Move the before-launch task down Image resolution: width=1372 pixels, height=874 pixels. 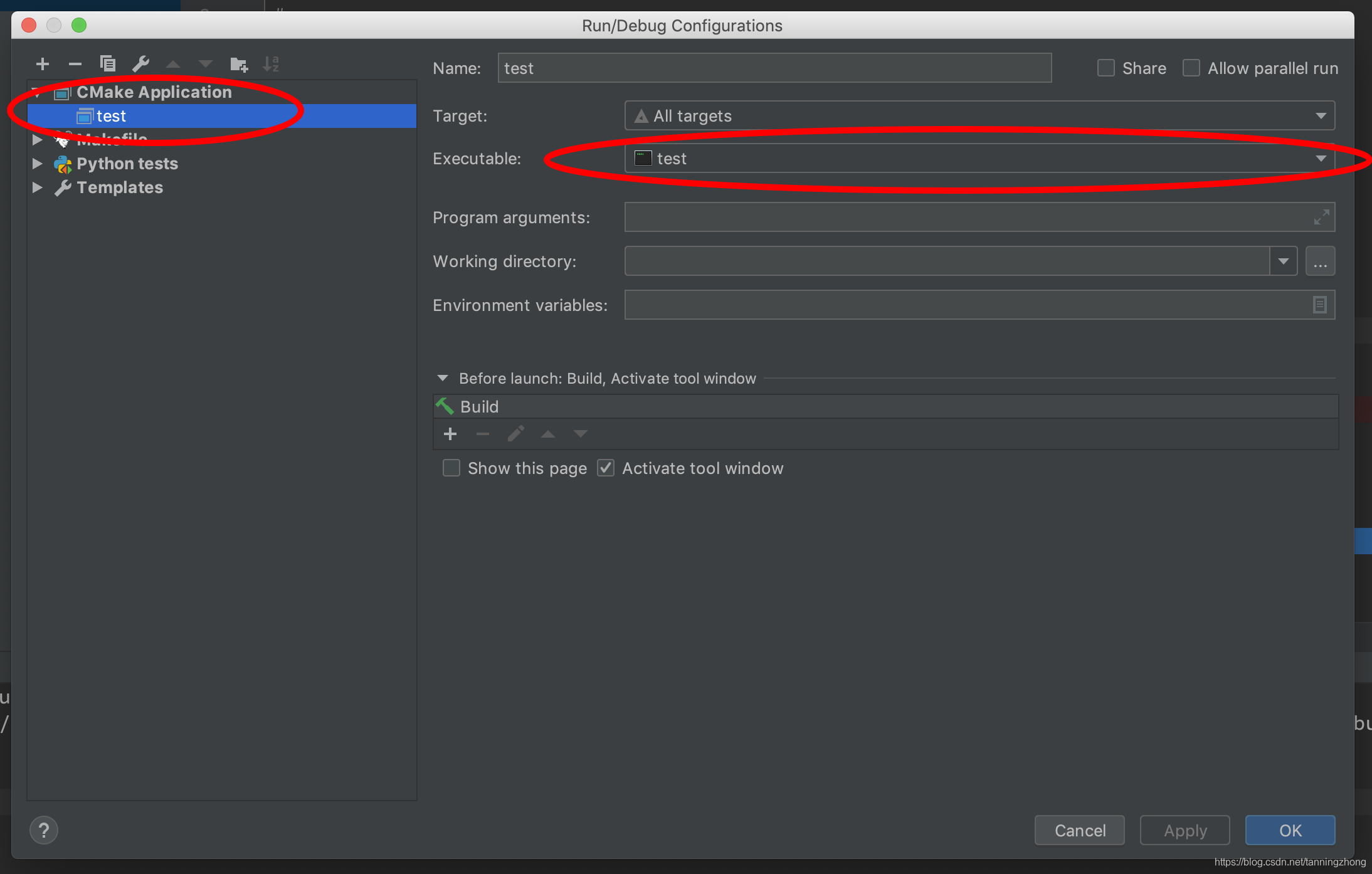(581, 434)
